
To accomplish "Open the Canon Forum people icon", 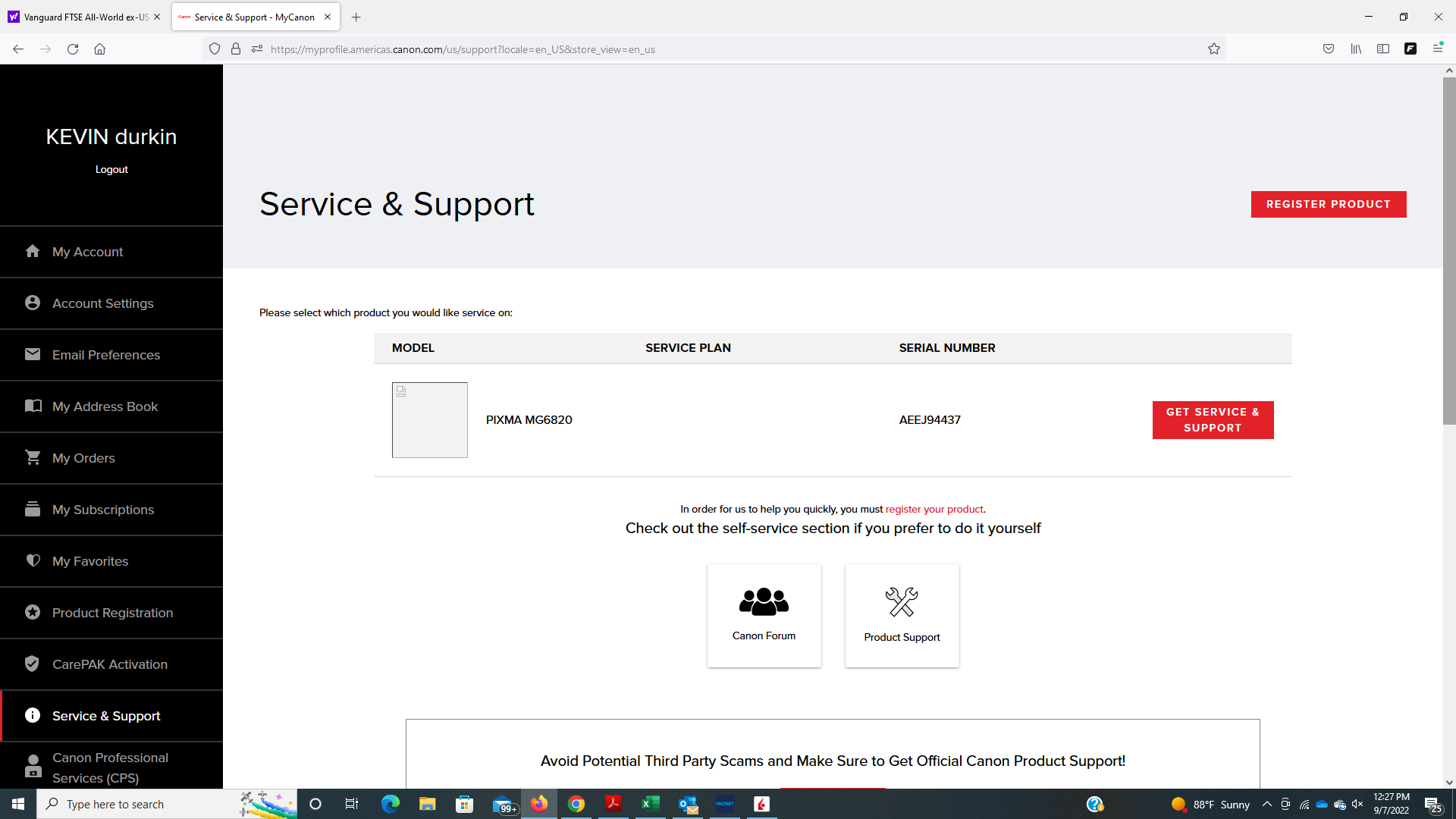I will click(x=764, y=601).
